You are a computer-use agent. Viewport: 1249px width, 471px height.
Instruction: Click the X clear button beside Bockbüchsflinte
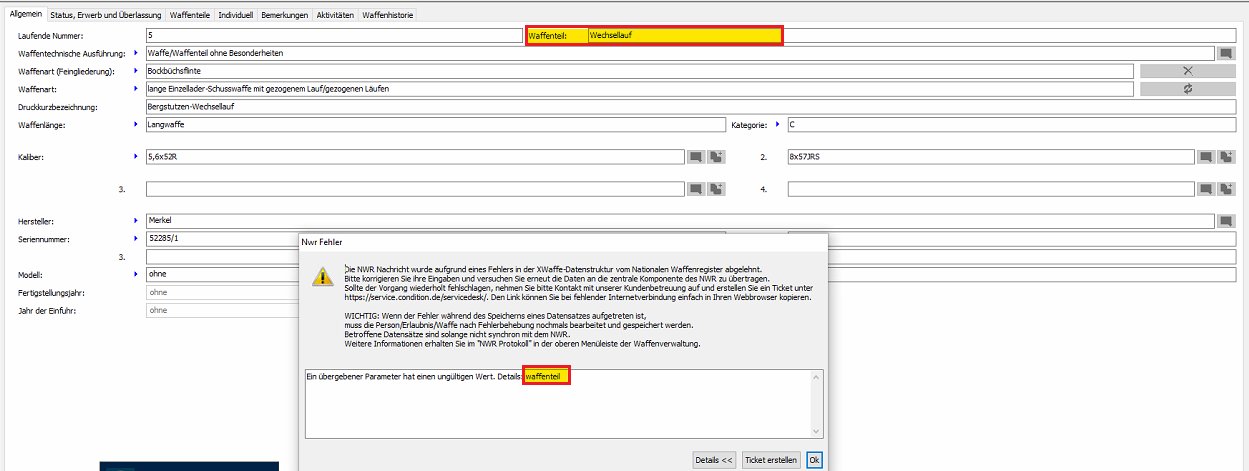1187,71
